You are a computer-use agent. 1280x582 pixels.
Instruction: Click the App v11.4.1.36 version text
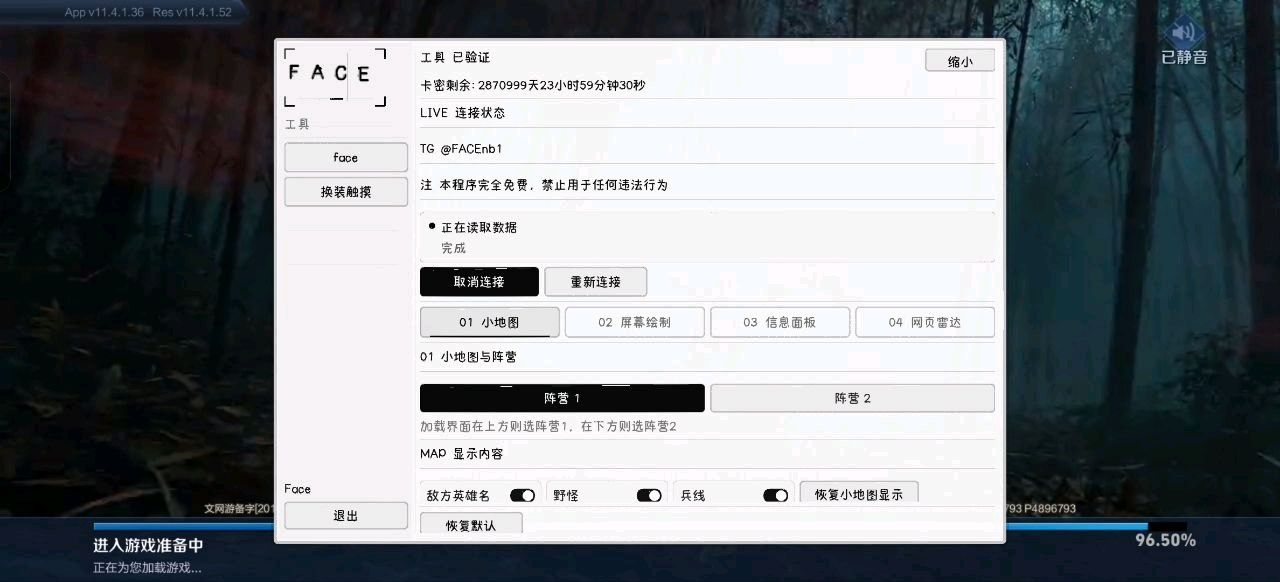click(x=104, y=12)
